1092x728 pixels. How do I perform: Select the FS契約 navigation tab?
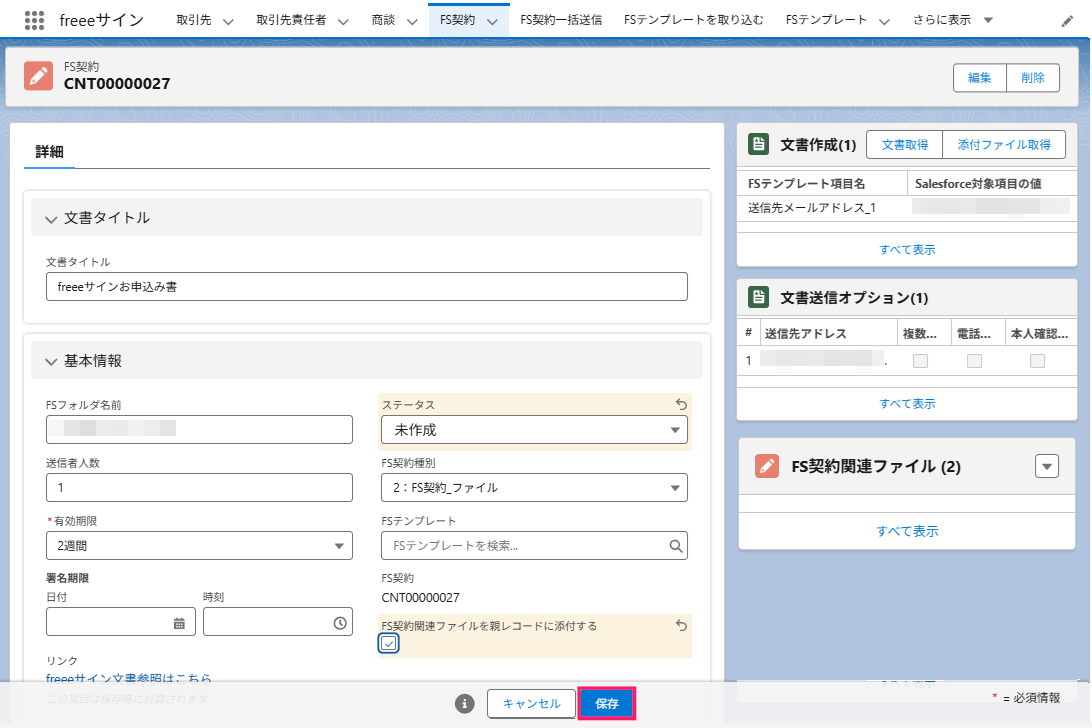(x=458, y=20)
